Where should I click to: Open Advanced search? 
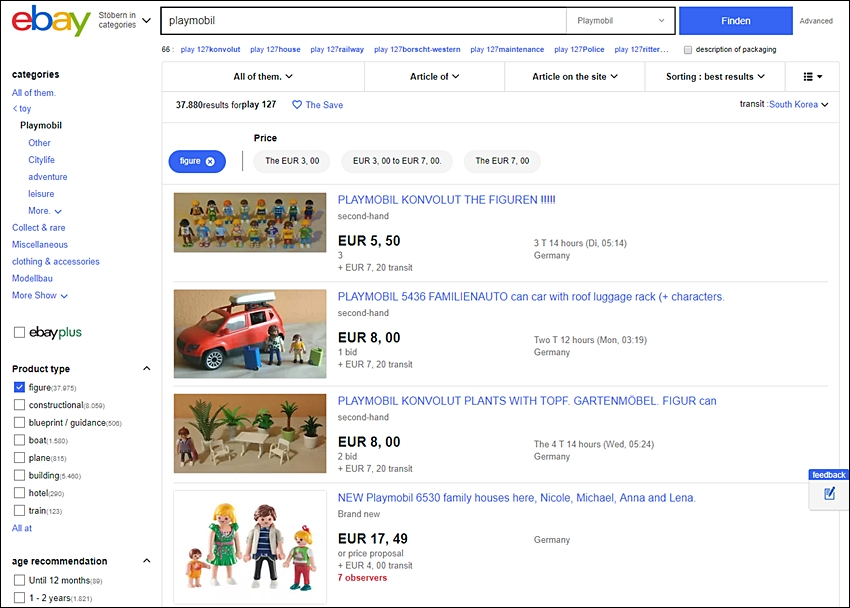coord(816,21)
